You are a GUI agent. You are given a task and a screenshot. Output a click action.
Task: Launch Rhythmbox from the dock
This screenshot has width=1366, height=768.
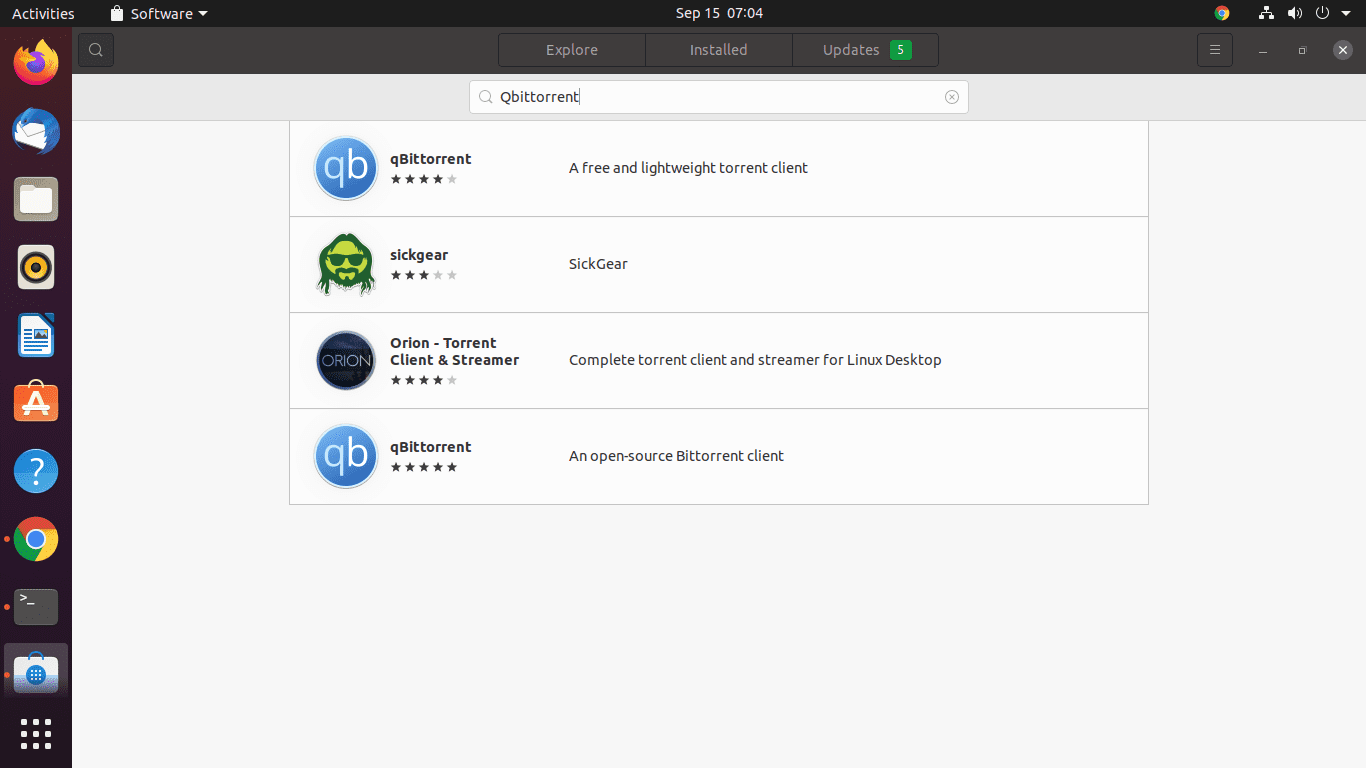click(x=36, y=268)
